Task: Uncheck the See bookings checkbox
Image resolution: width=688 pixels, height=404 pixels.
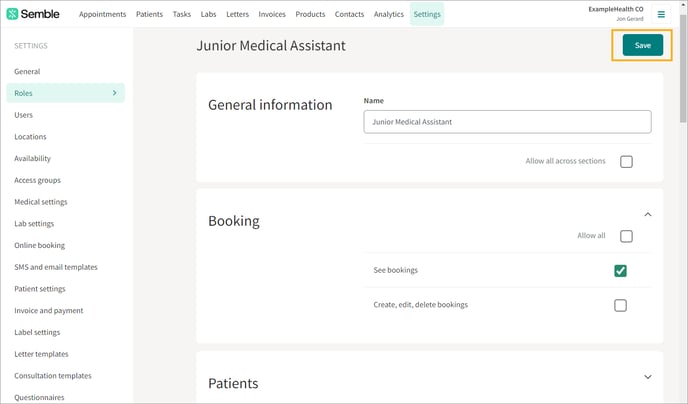Action: pos(620,271)
